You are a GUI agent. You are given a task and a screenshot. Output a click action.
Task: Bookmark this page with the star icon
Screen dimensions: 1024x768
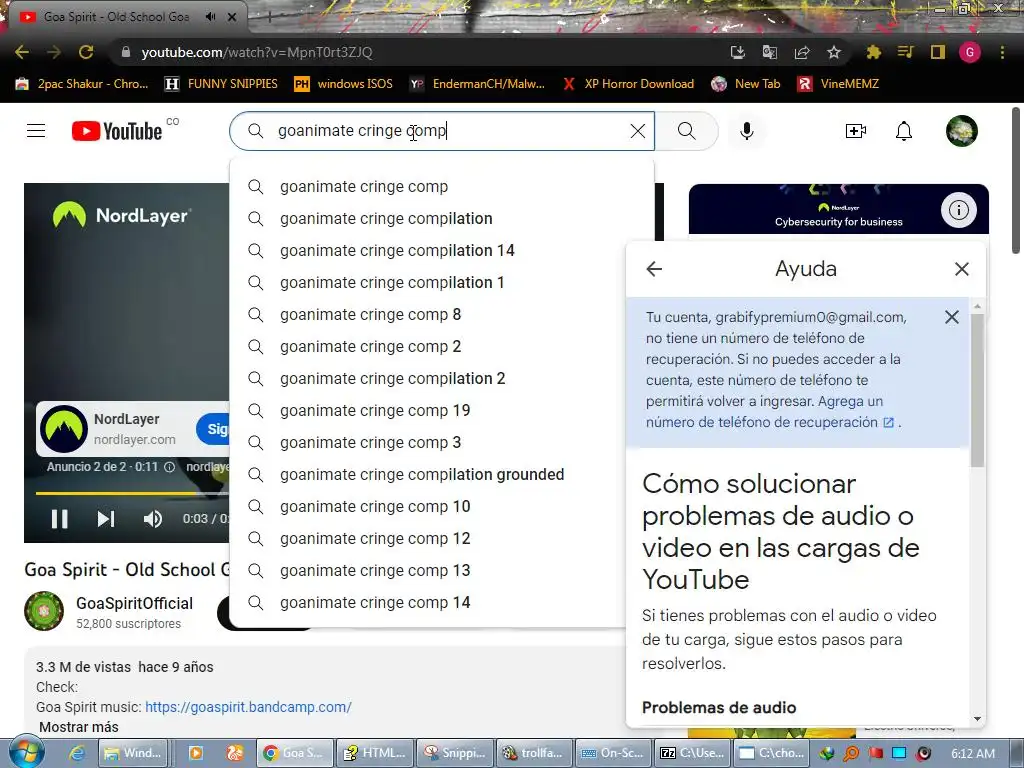coord(834,52)
